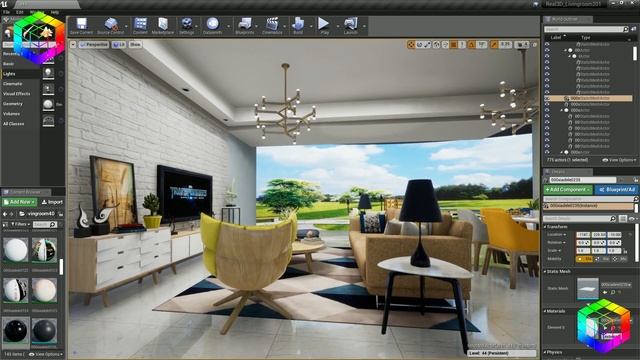Click the Build toolbar icon
The width and height of the screenshot is (640, 360).
(298, 26)
